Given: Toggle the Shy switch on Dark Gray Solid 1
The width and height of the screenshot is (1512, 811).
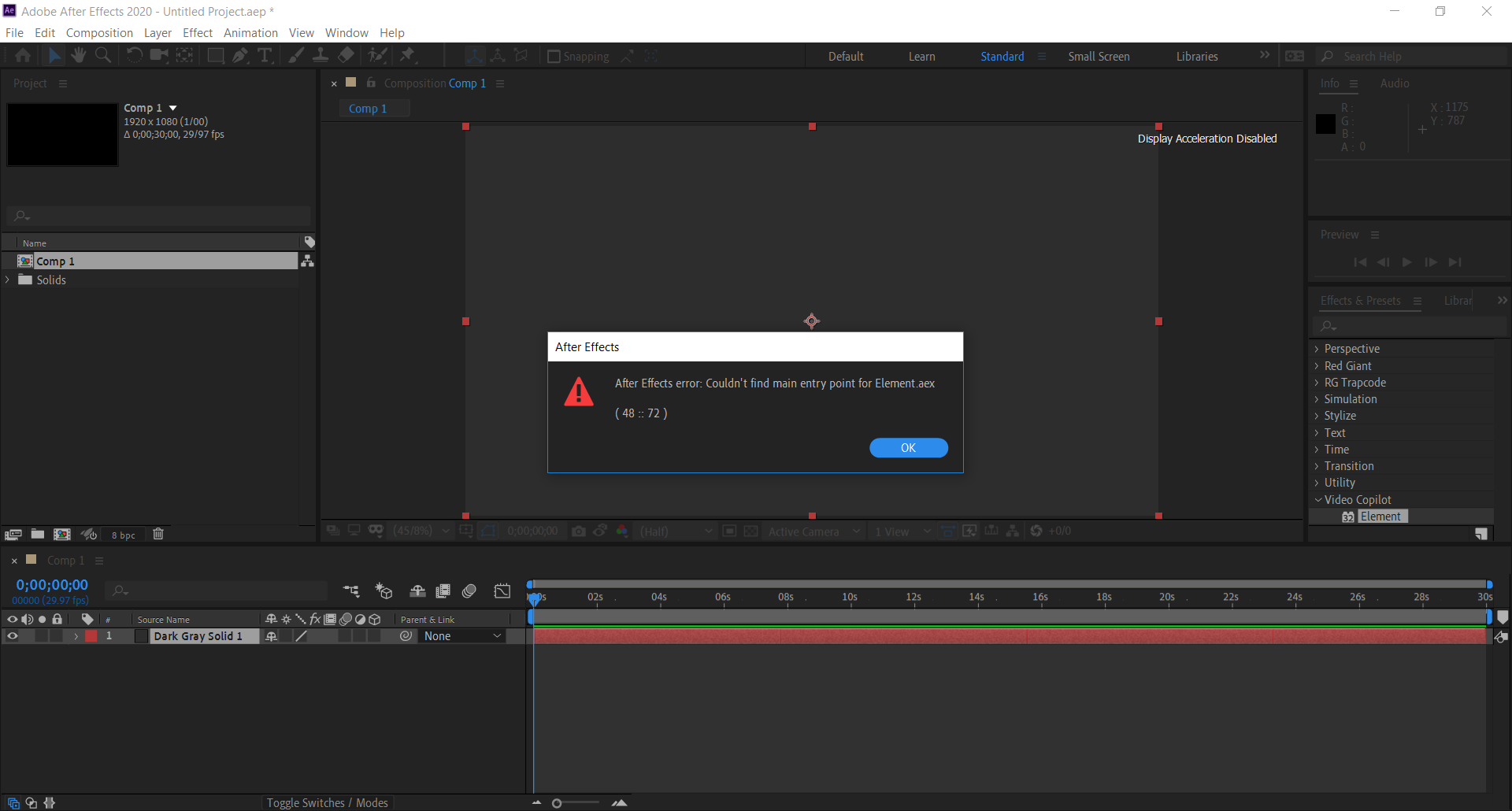Looking at the screenshot, I should point(271,636).
